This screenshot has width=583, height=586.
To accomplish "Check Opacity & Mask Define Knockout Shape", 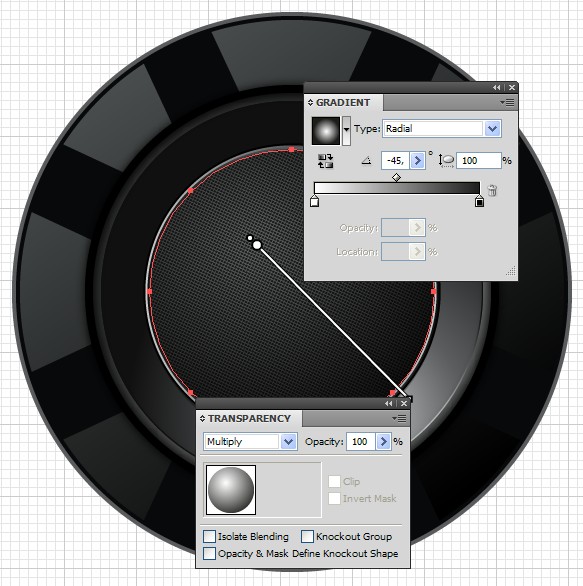I will 209,553.
